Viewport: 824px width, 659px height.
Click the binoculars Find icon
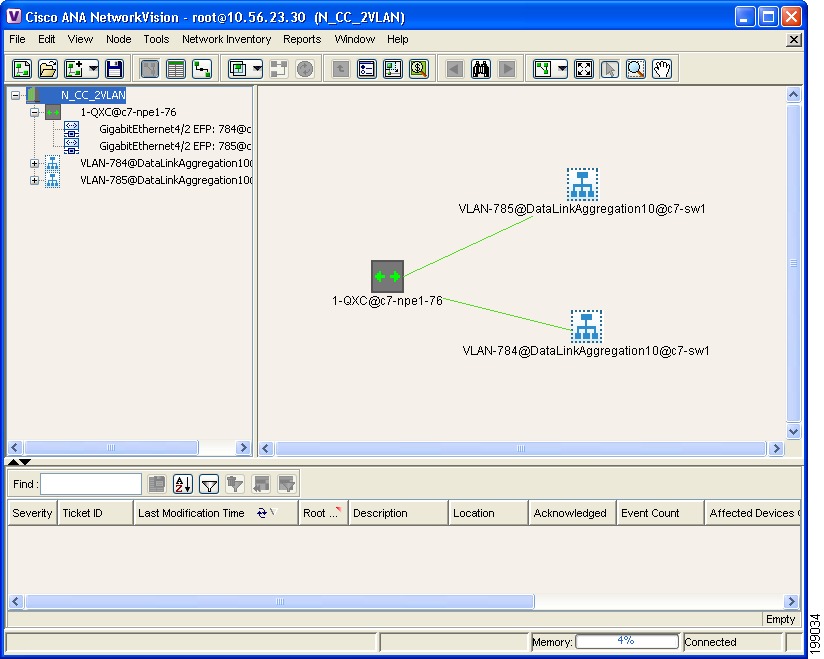click(481, 69)
